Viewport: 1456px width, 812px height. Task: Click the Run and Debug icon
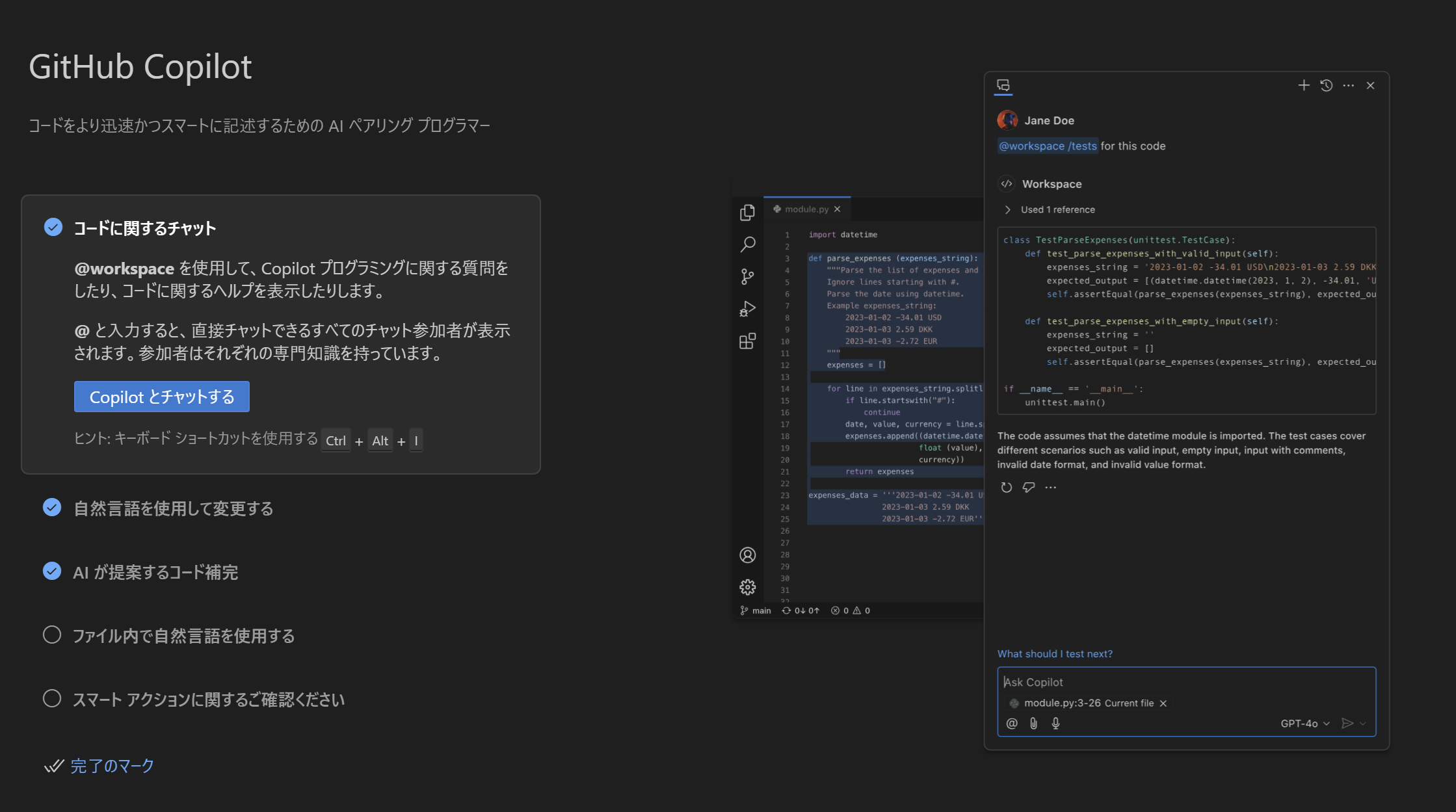point(747,309)
